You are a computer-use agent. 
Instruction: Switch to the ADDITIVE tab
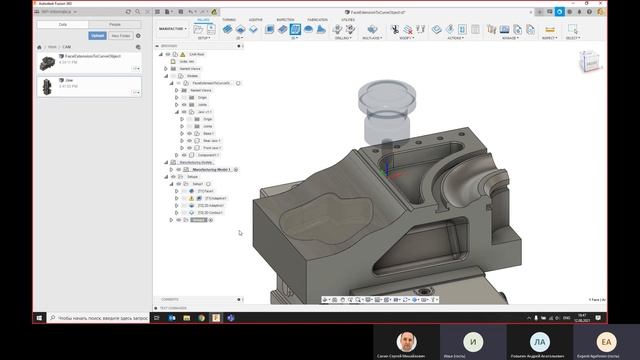click(x=256, y=20)
